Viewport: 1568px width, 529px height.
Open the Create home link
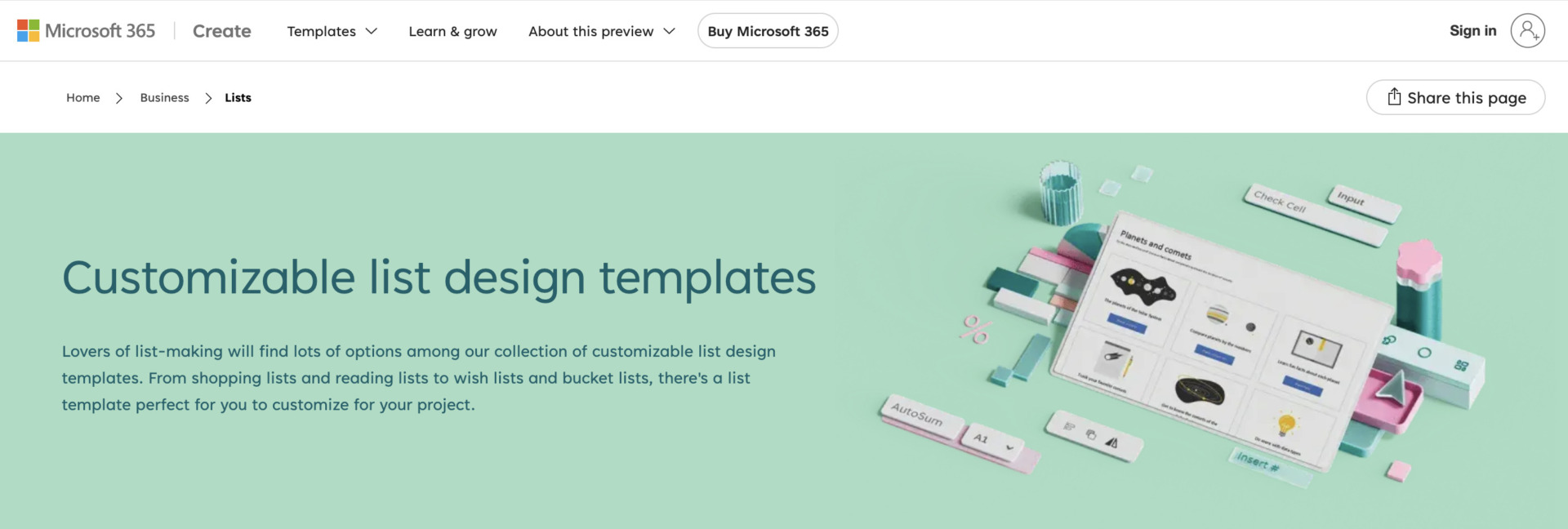point(221,31)
